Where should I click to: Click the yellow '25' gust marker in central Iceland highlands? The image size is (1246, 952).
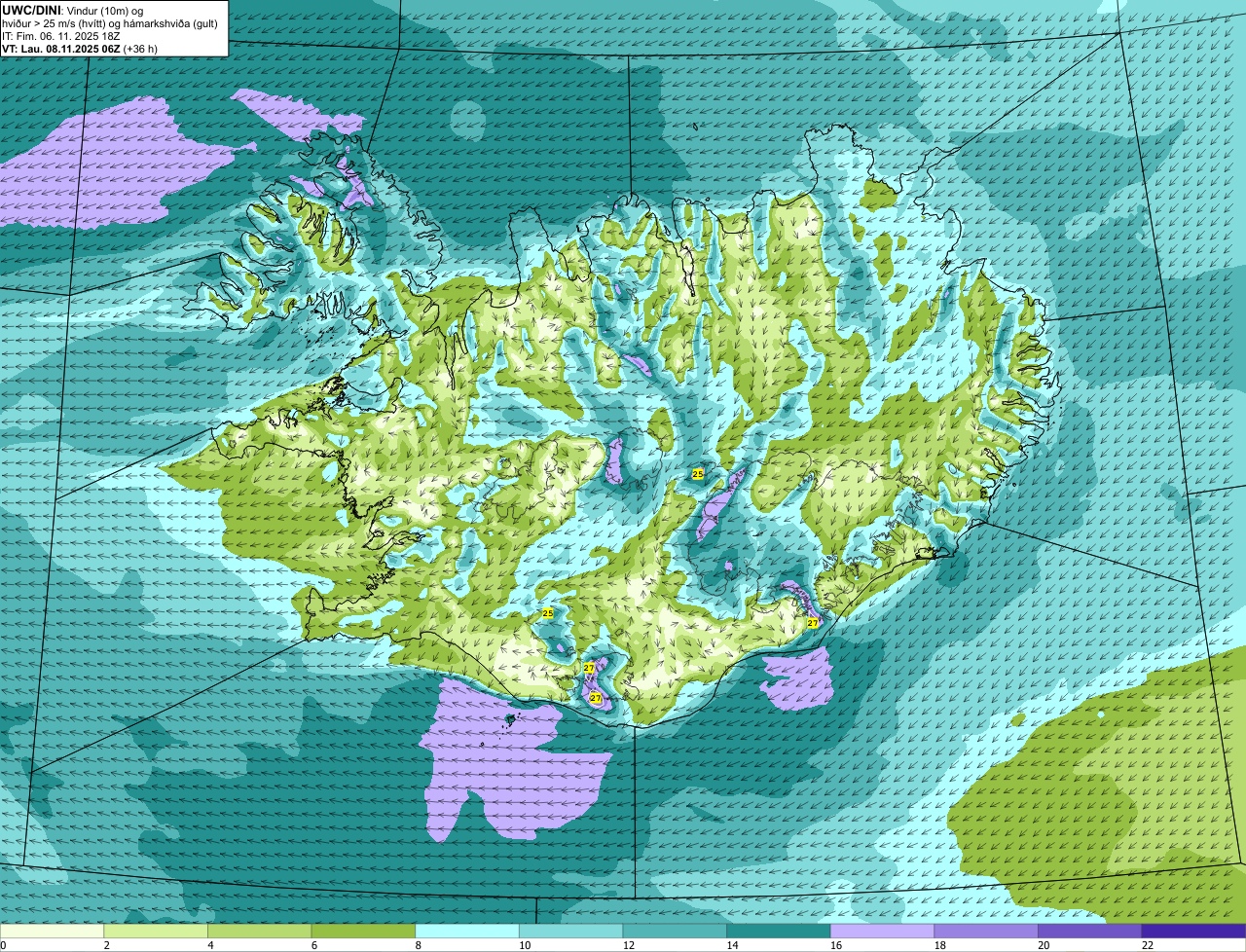[698, 474]
